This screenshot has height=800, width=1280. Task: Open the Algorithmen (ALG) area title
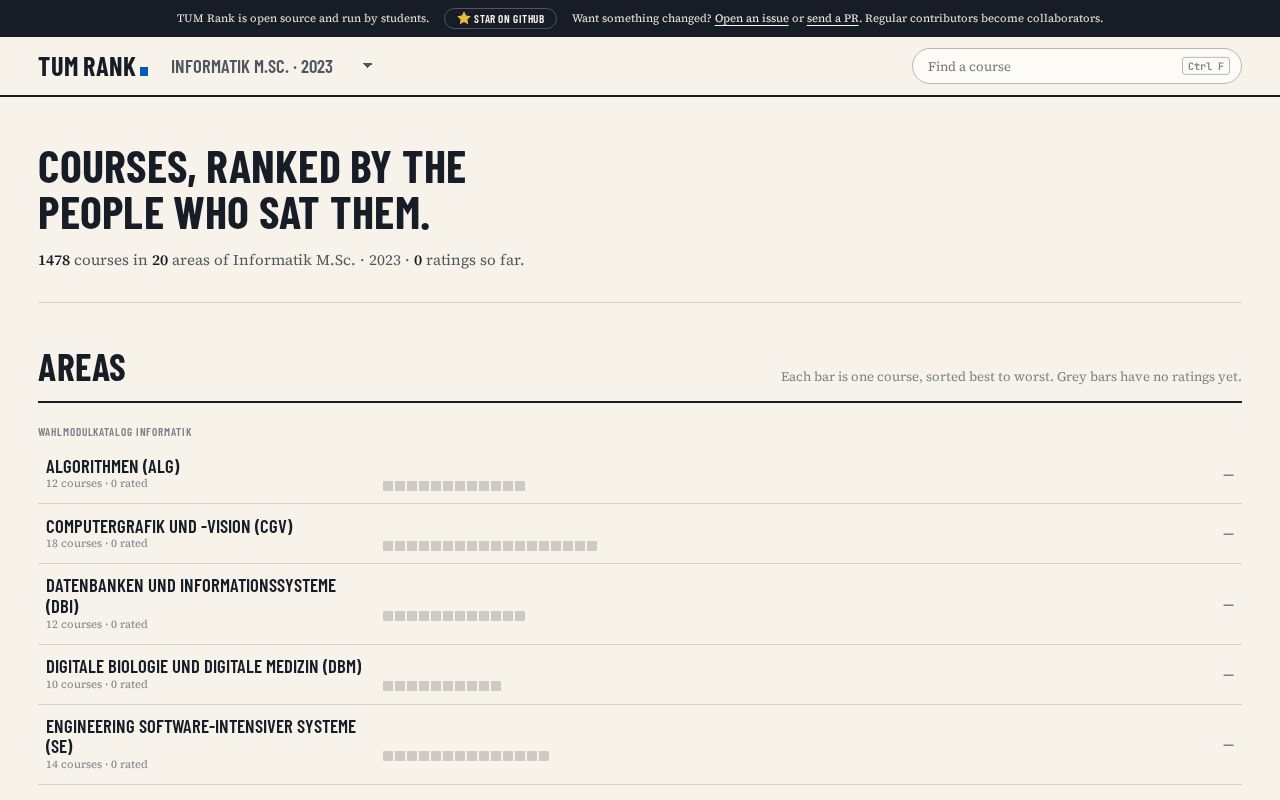pos(113,466)
